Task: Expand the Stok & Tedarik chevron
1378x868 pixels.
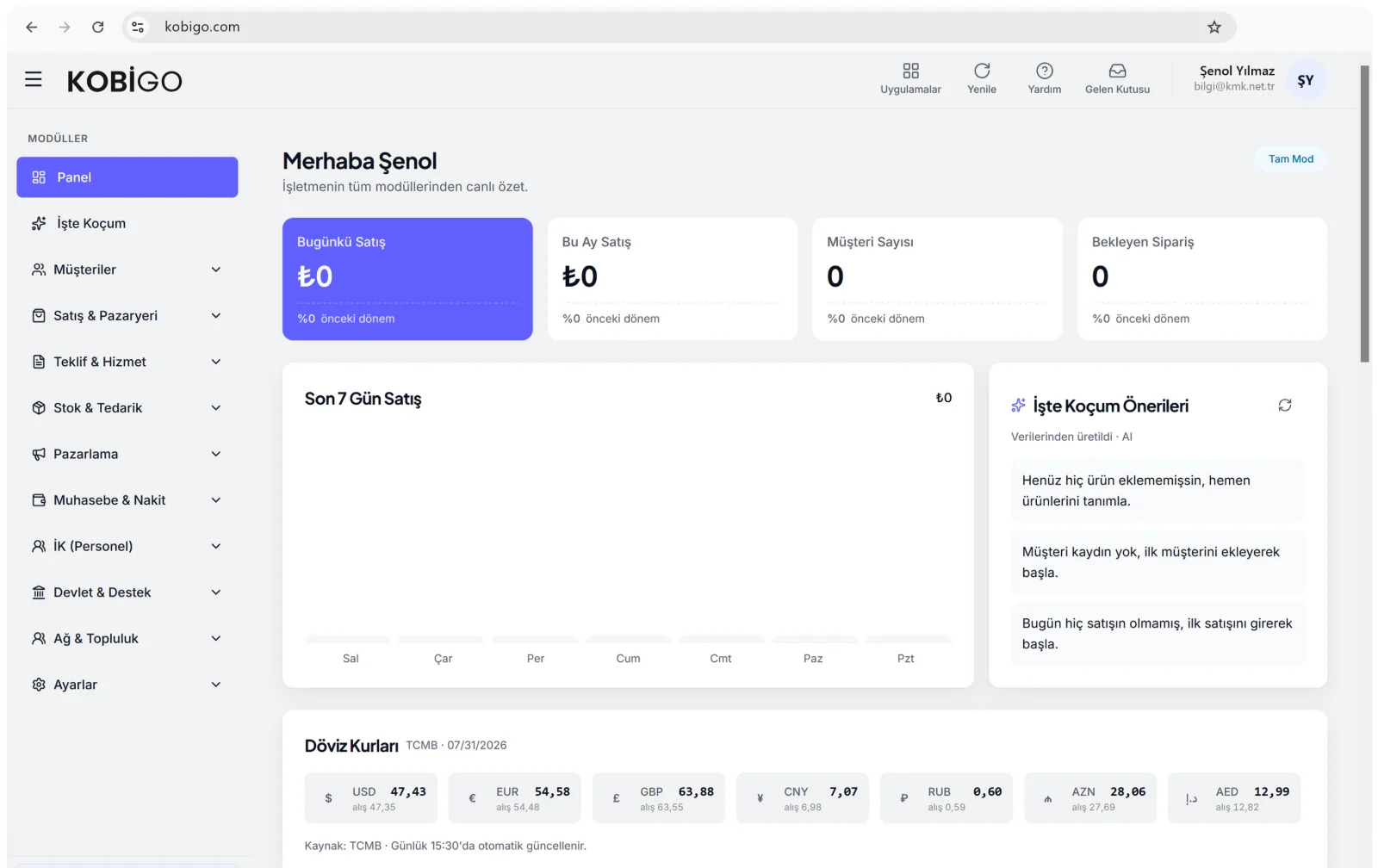Action: (216, 408)
